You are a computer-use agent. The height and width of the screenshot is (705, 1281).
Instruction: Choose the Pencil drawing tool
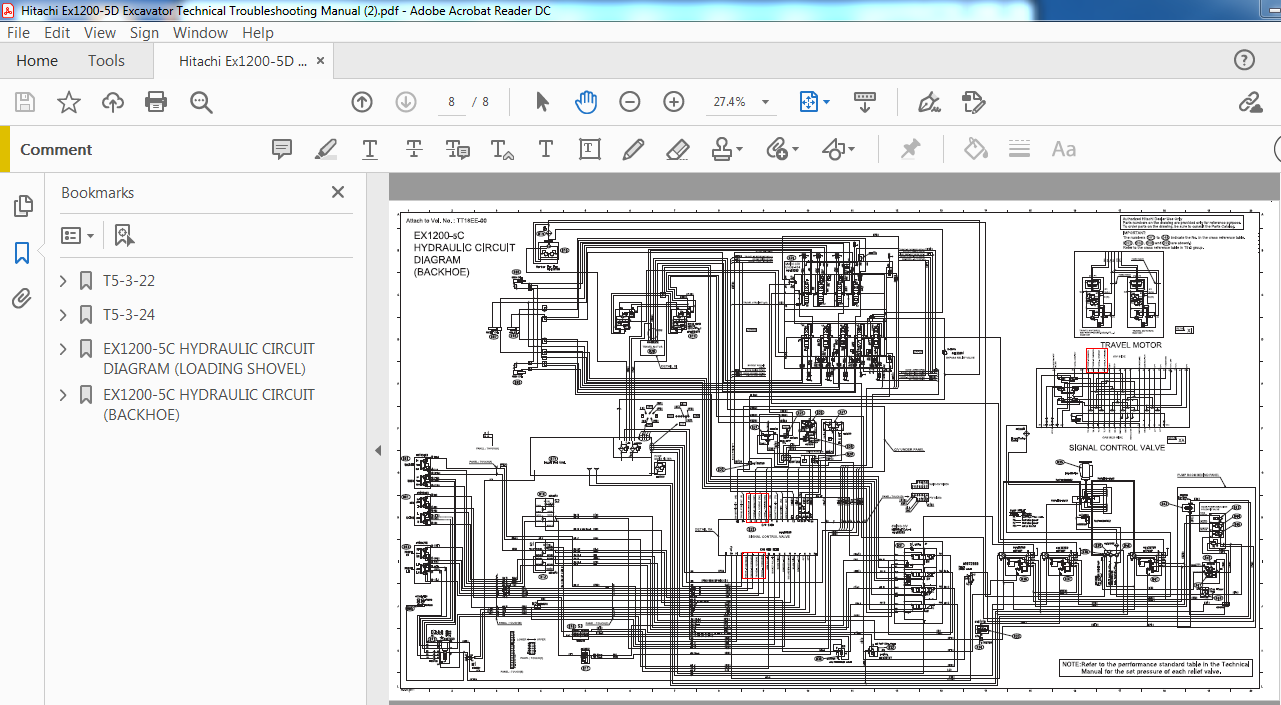[633, 149]
